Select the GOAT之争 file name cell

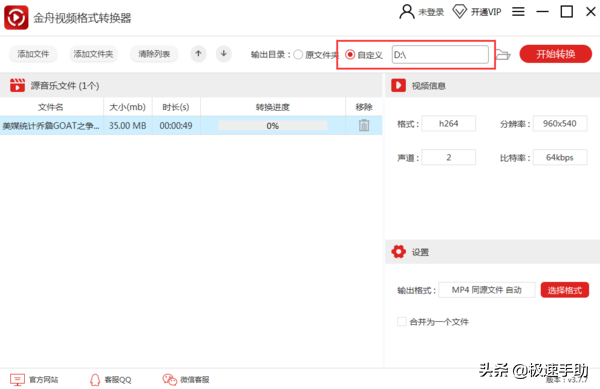pyautogui.click(x=51, y=125)
